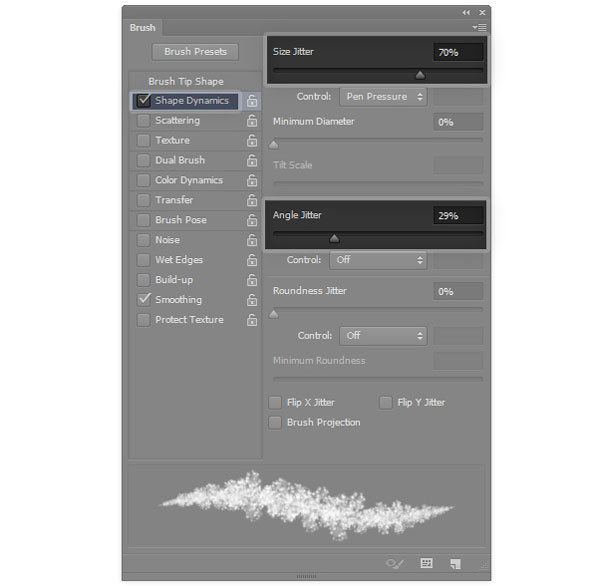This screenshot has width=600, height=586.
Task: Toggle lock icon beside Dual Brush
Action: tap(252, 160)
